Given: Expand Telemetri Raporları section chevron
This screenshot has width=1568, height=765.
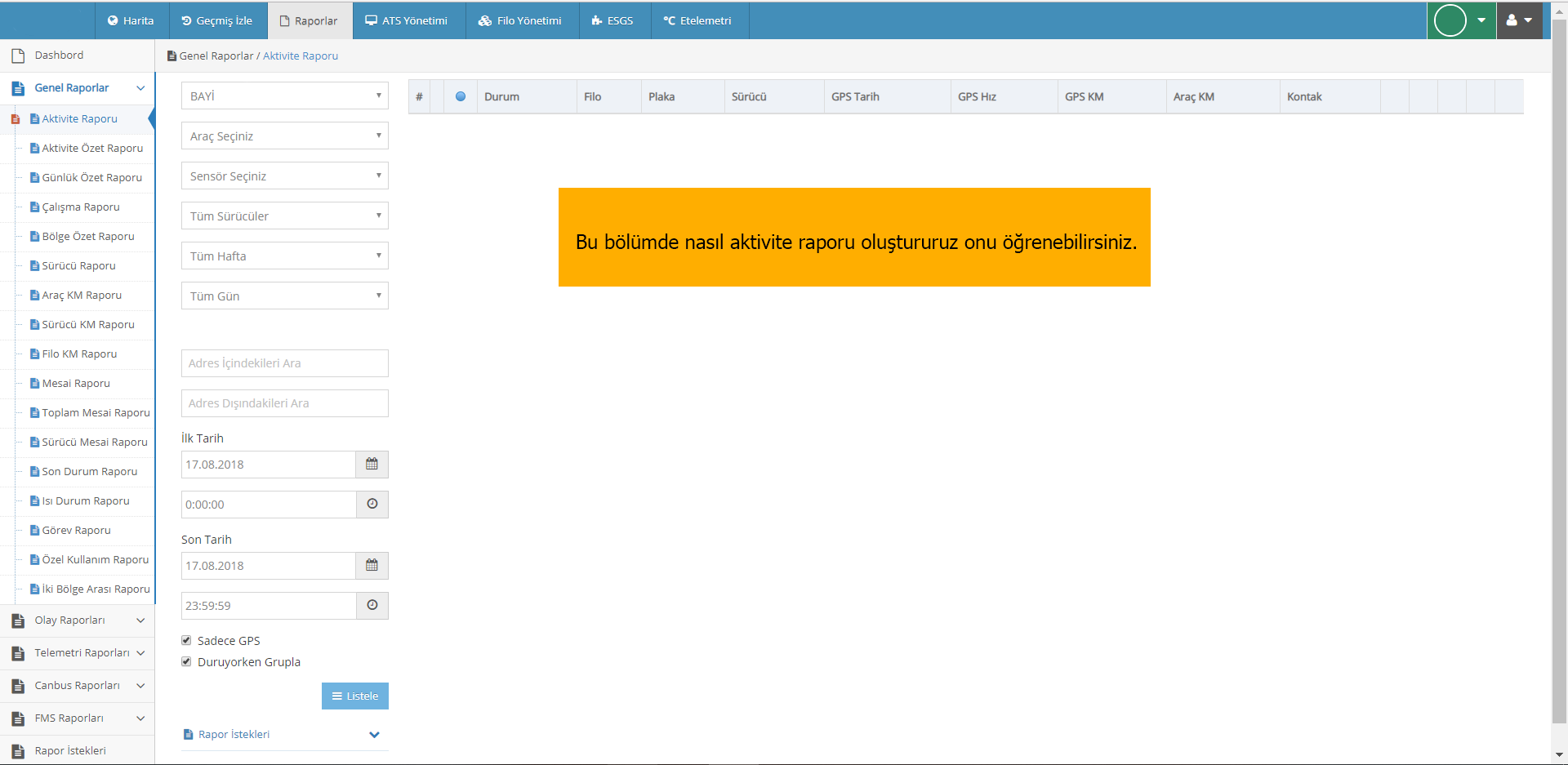Looking at the screenshot, I should coord(140,653).
